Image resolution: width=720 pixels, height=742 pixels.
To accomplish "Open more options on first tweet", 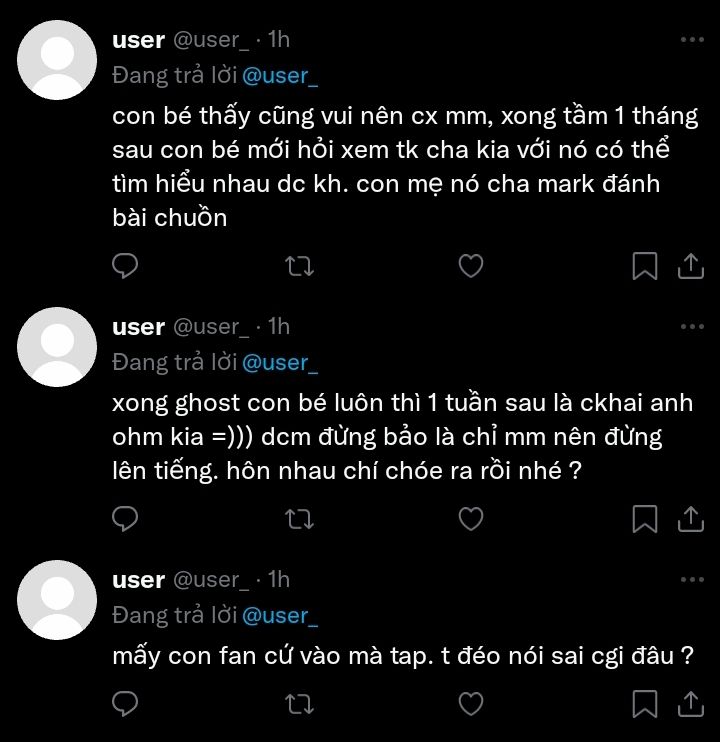I will [691, 39].
